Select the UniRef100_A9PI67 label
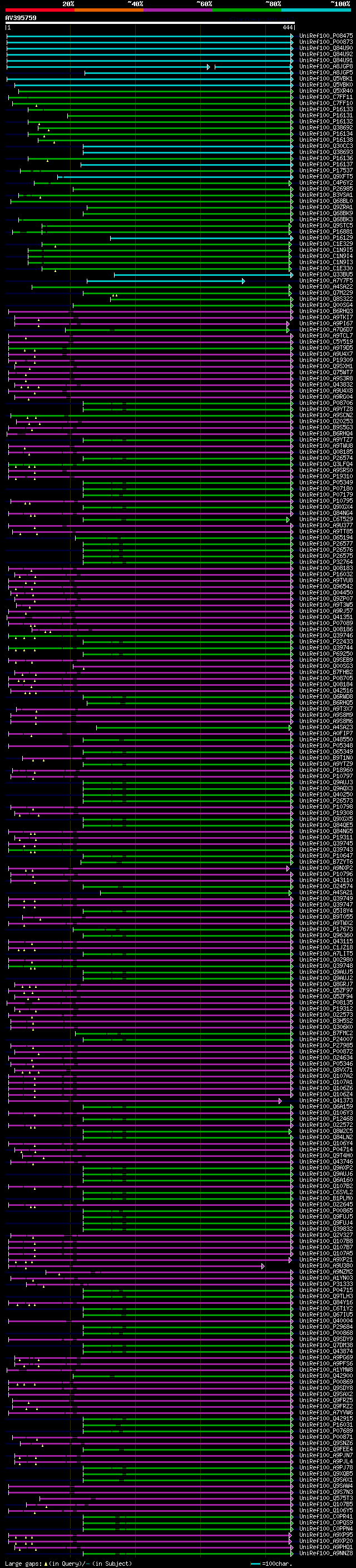Screen dimensions: 356x1568 click(326, 323)
